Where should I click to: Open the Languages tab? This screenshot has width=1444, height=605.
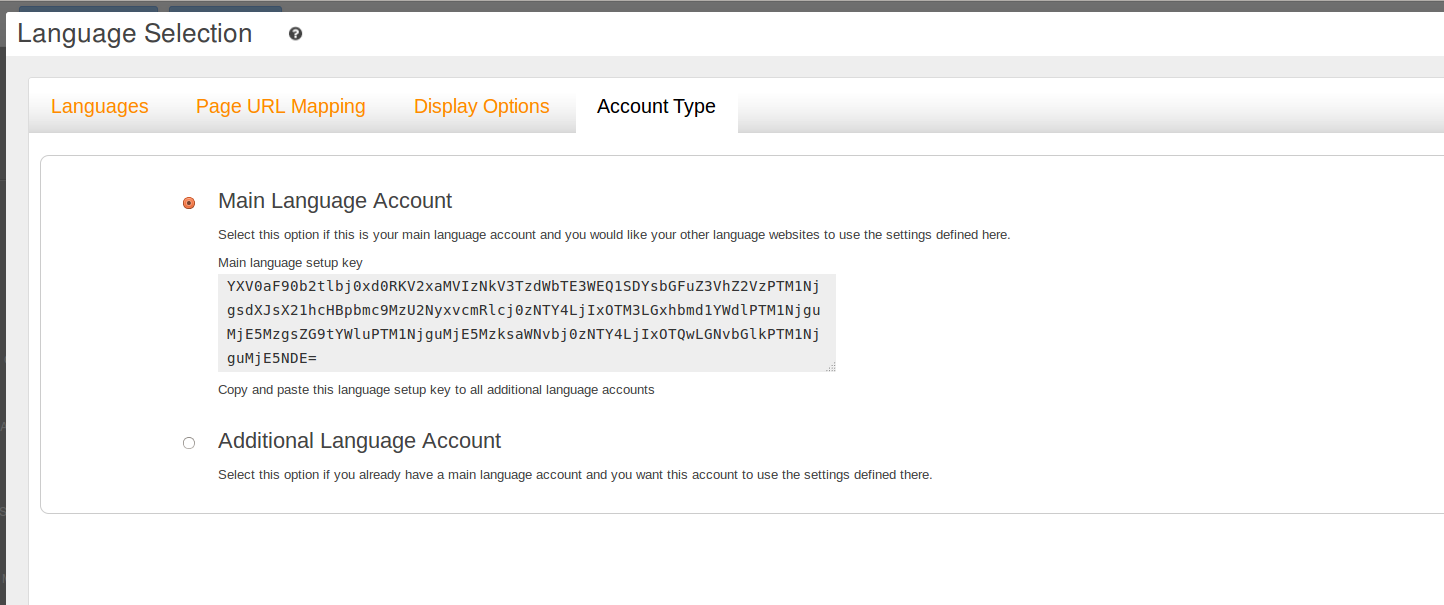[100, 106]
